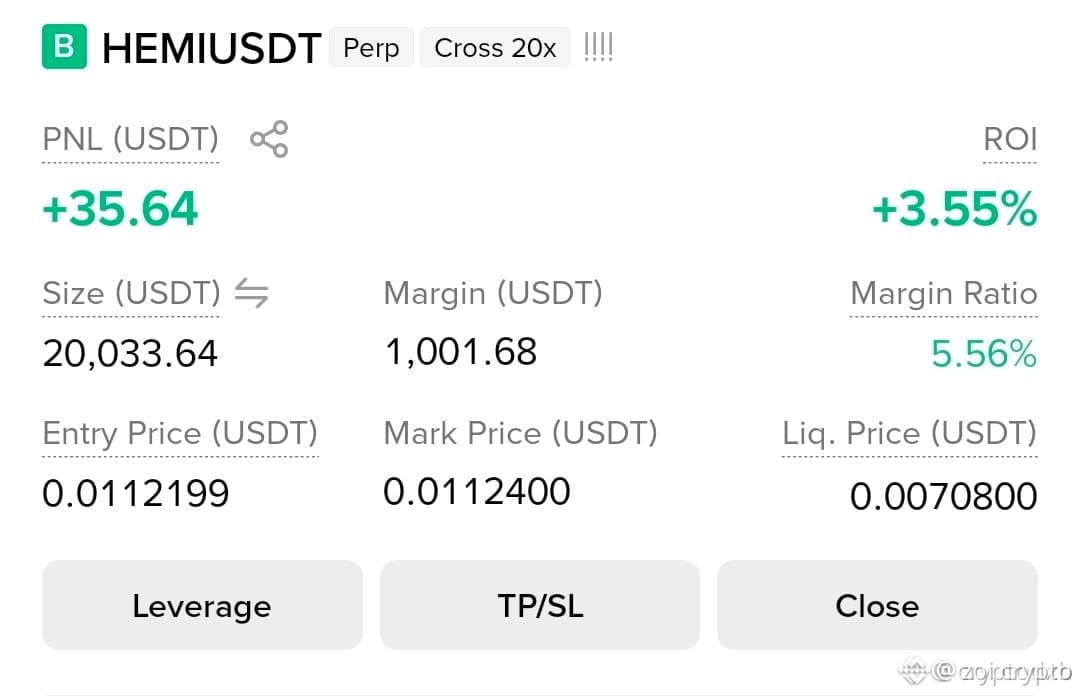The image size is (1080, 696).
Task: Toggle size unit with swap arrows icon
Action: coord(251,293)
